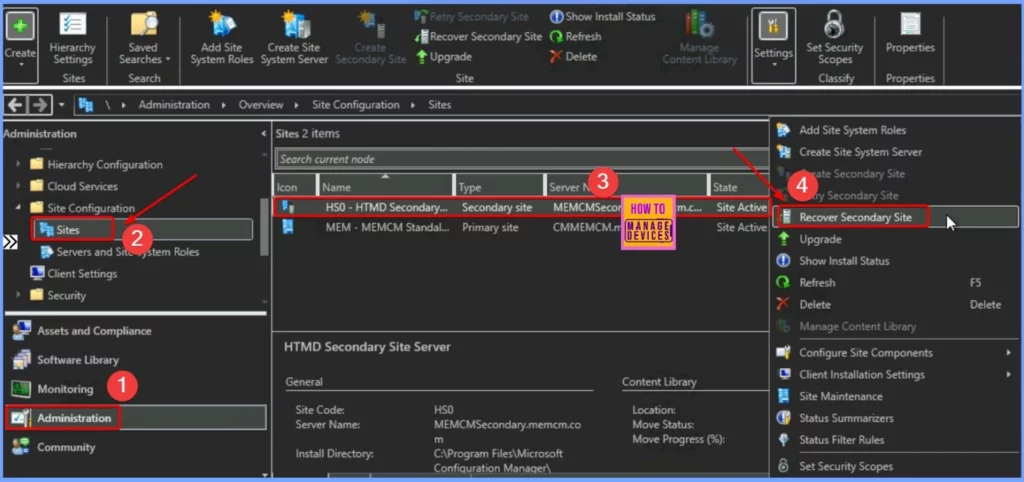The height and width of the screenshot is (482, 1024).
Task: Click Set Security Scopes ribbon icon
Action: 835,39
